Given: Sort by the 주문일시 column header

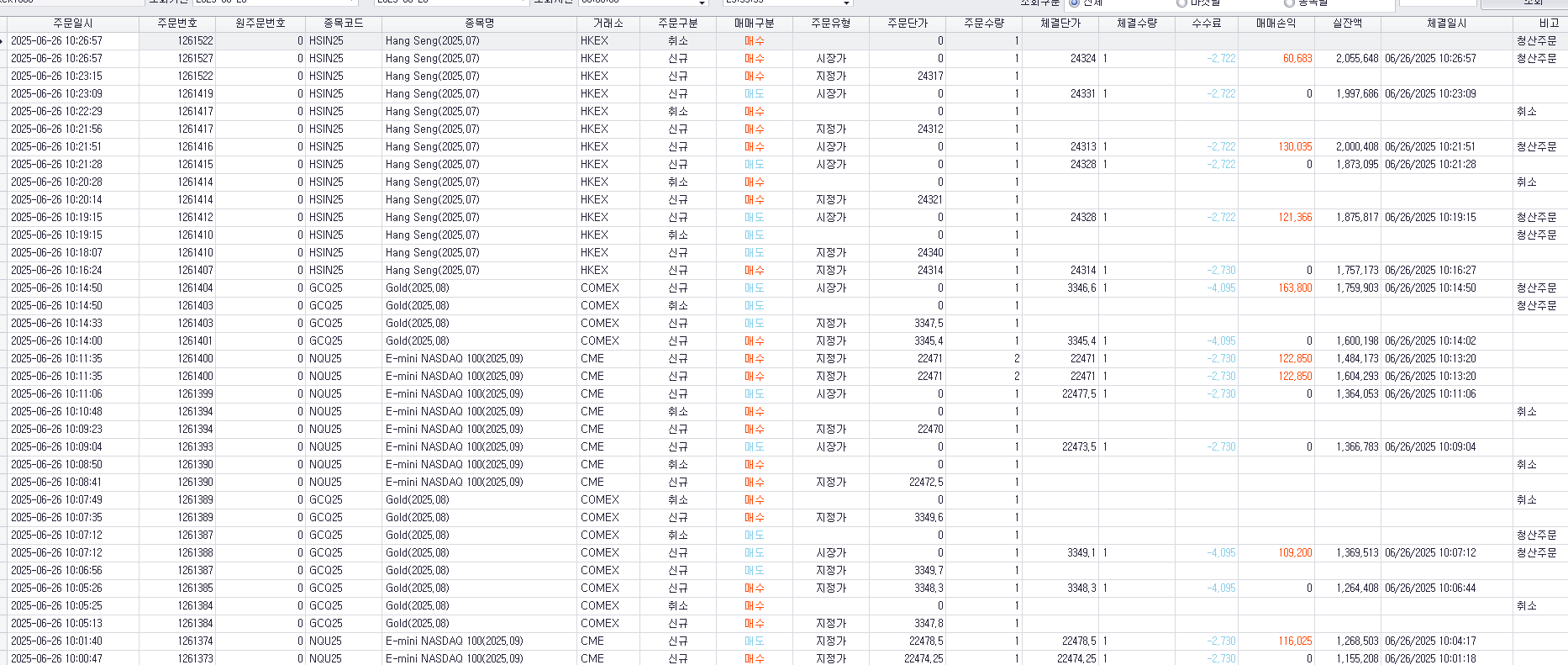Looking at the screenshot, I should point(73,24).
